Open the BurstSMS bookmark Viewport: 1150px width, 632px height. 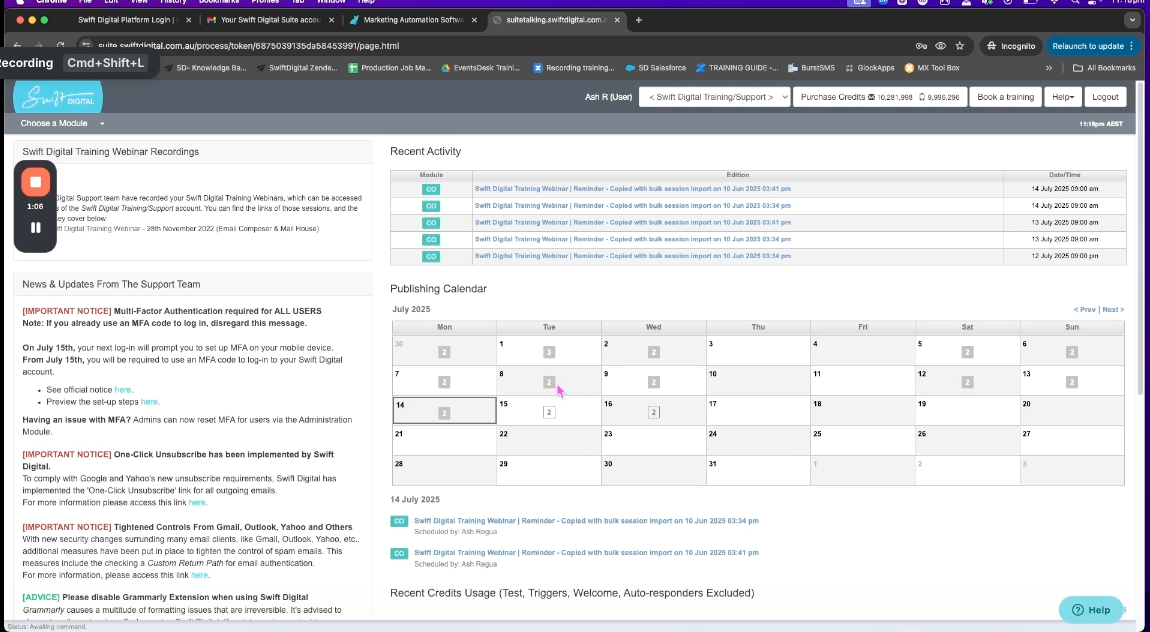coord(811,68)
